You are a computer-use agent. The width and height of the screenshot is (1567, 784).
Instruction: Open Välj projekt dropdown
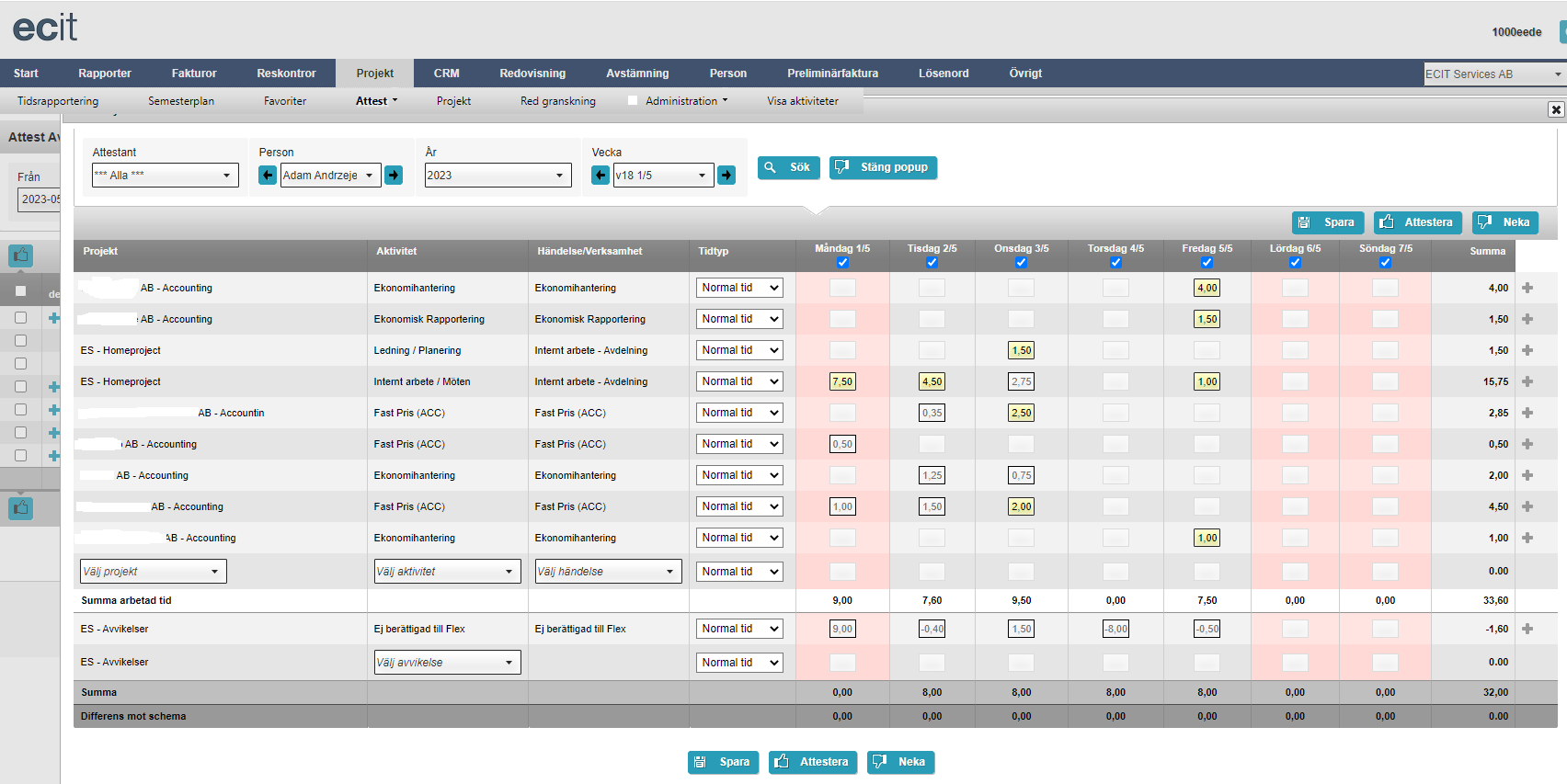[154, 571]
